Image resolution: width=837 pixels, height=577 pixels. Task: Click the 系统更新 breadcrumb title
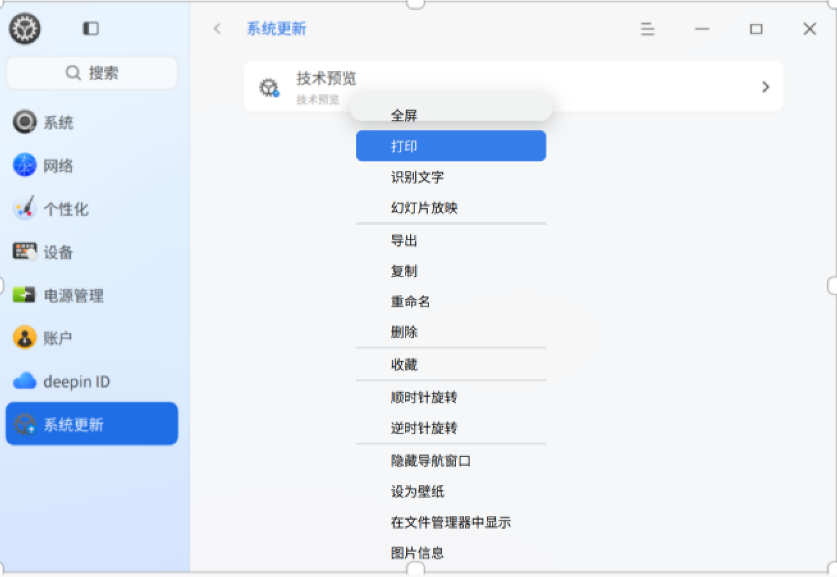point(276,28)
